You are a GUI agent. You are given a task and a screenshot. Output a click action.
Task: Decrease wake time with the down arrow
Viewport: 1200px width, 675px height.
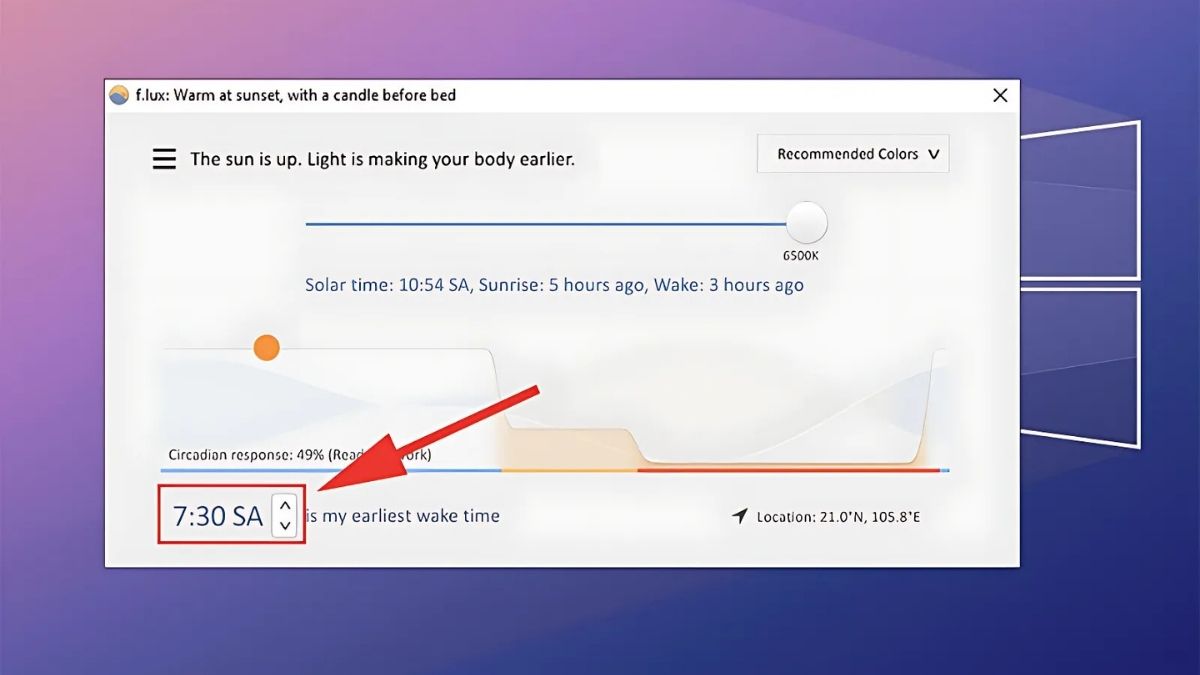click(285, 526)
